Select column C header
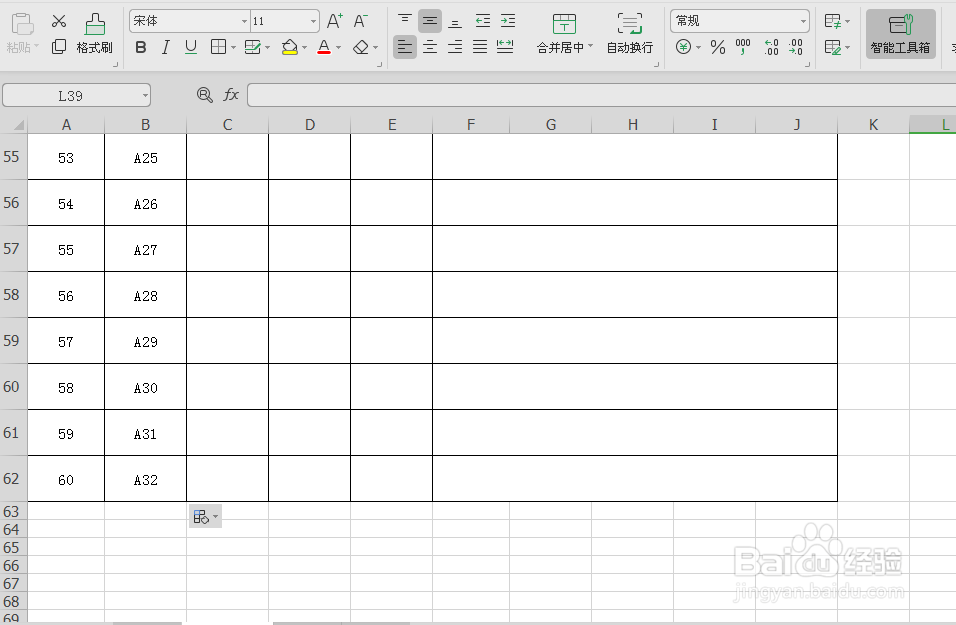Screen dimensions: 956x625 coord(227,124)
